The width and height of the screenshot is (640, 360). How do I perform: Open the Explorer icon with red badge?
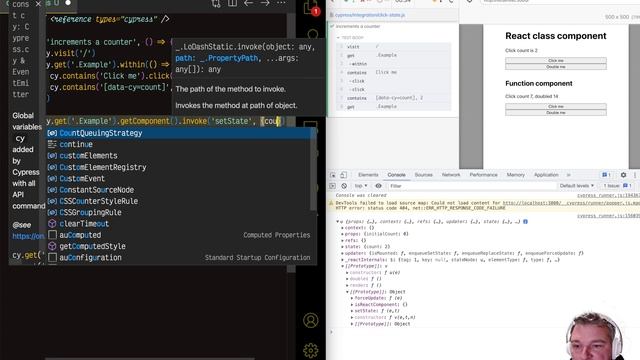[x=311, y=8]
